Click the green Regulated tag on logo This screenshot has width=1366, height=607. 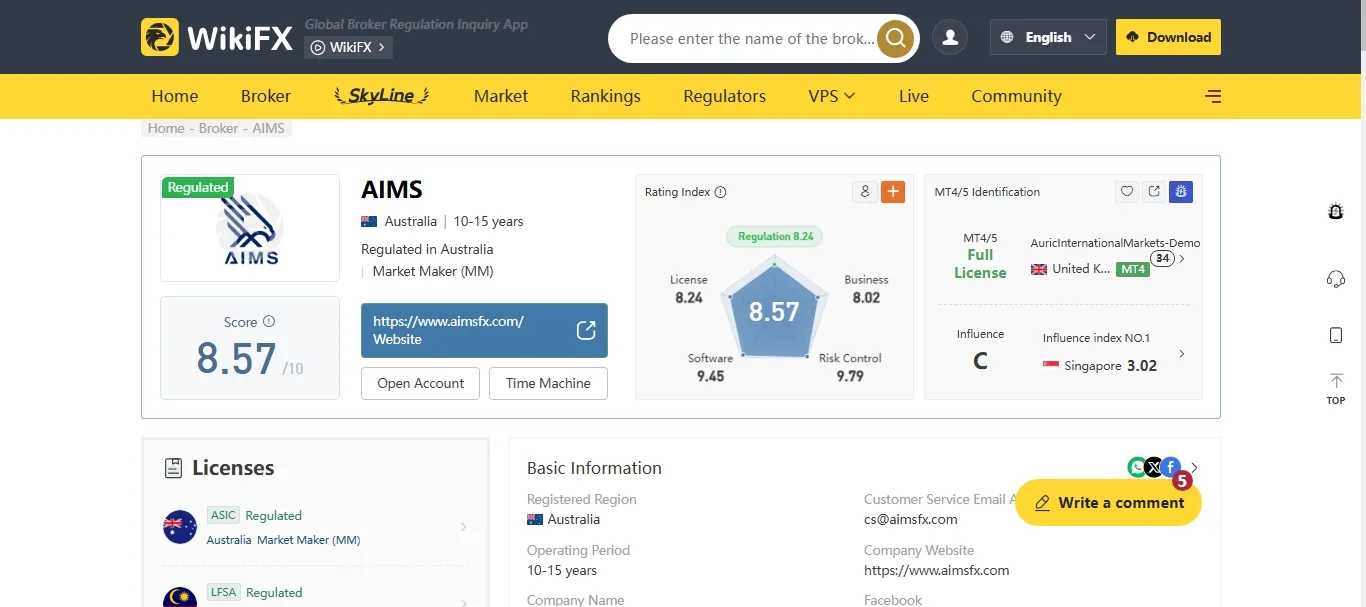click(x=198, y=187)
